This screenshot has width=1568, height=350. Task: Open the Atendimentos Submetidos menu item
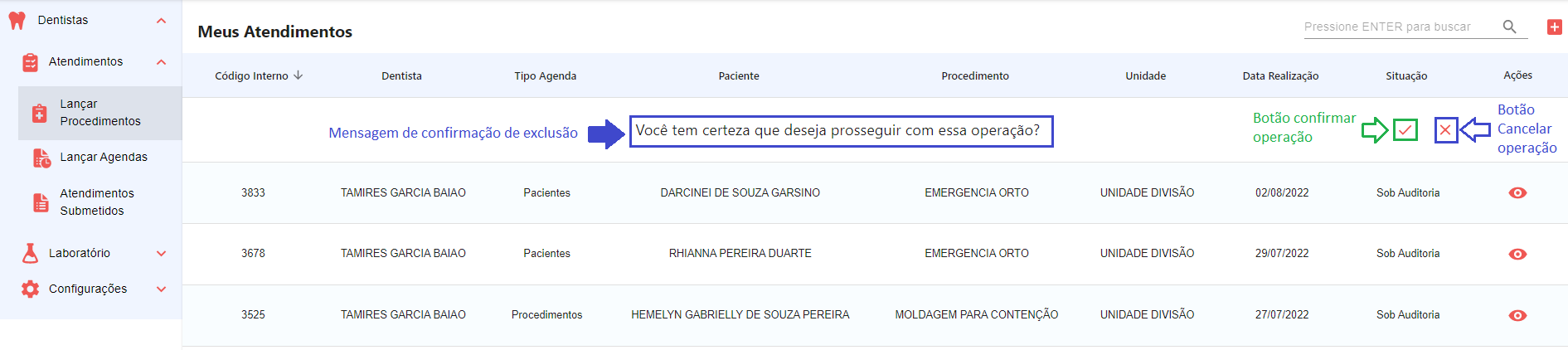coord(96,202)
